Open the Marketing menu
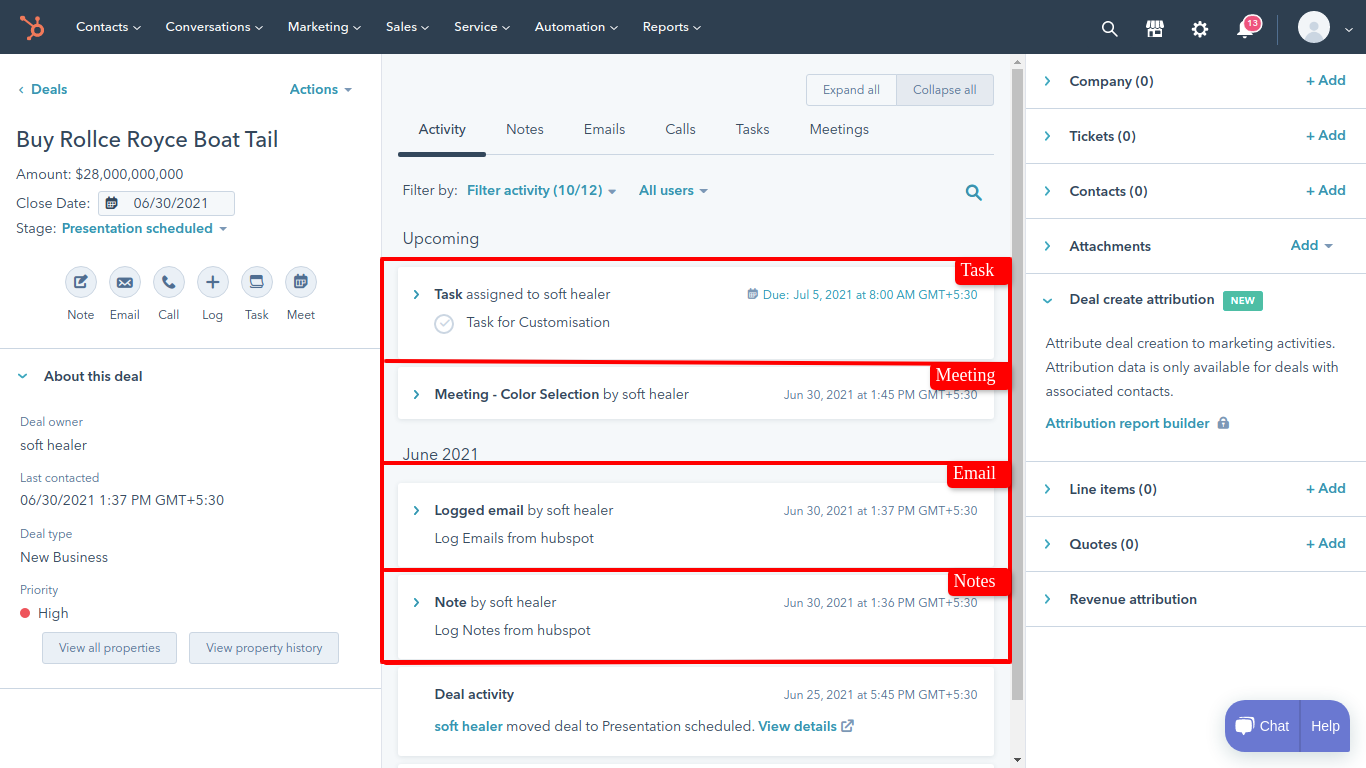This screenshot has width=1366, height=768. coord(324,27)
